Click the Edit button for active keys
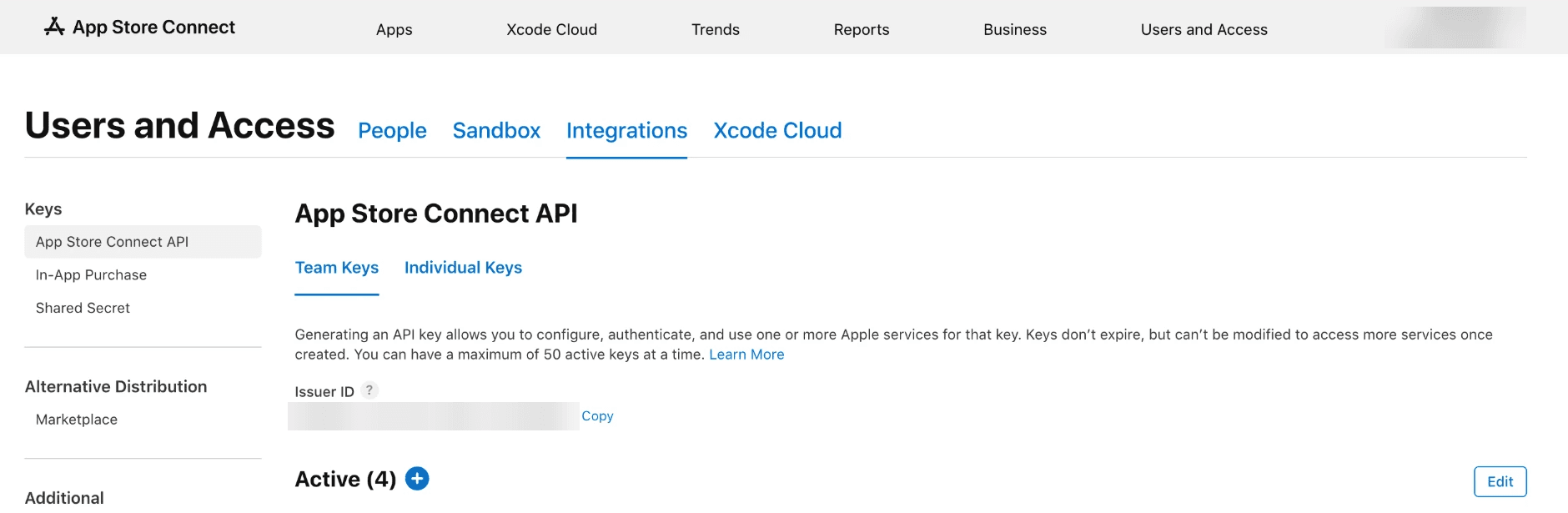Viewport: 1568px width, 513px height. (x=1500, y=481)
